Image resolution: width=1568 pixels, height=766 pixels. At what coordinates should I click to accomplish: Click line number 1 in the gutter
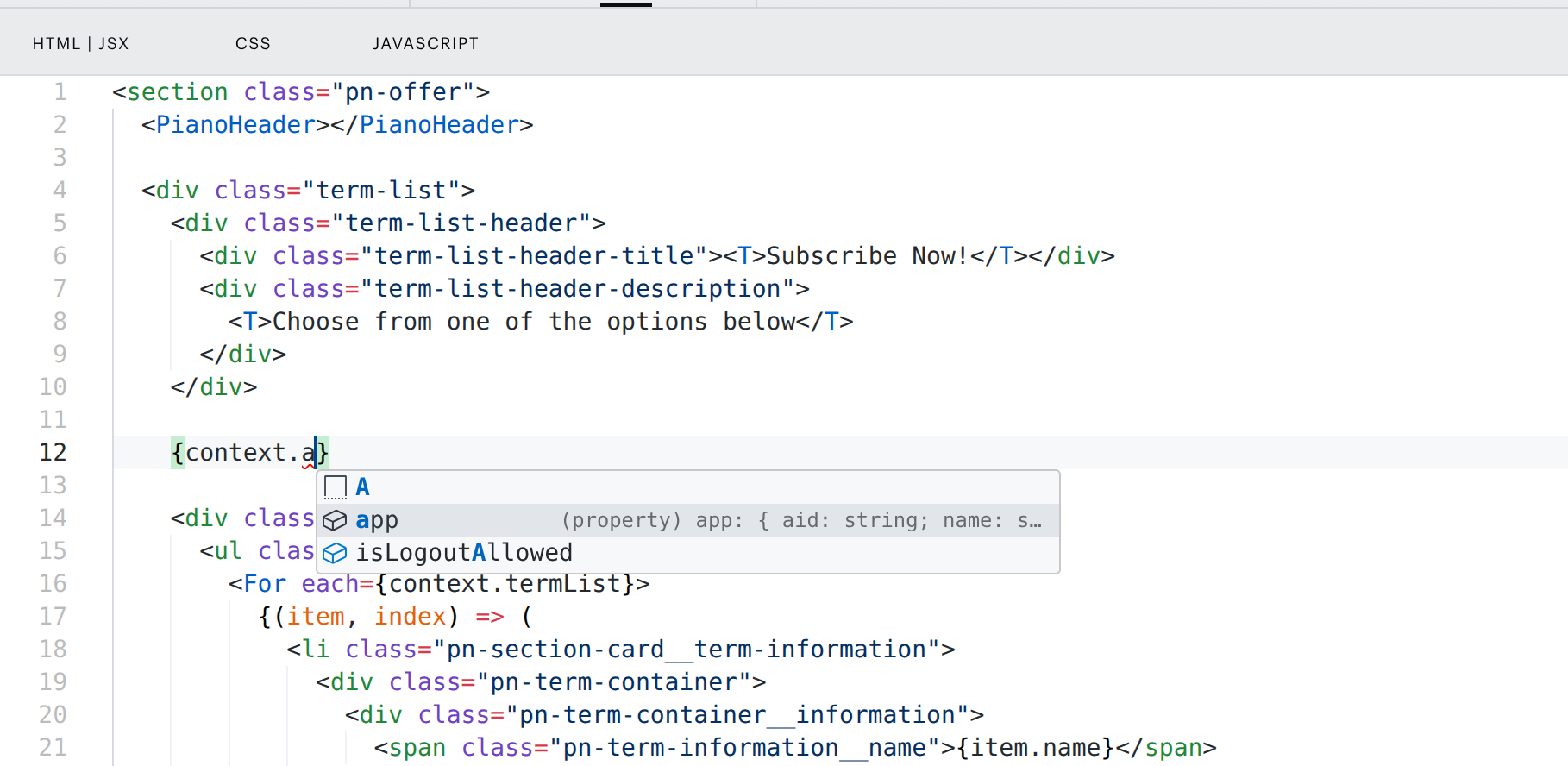click(60, 91)
